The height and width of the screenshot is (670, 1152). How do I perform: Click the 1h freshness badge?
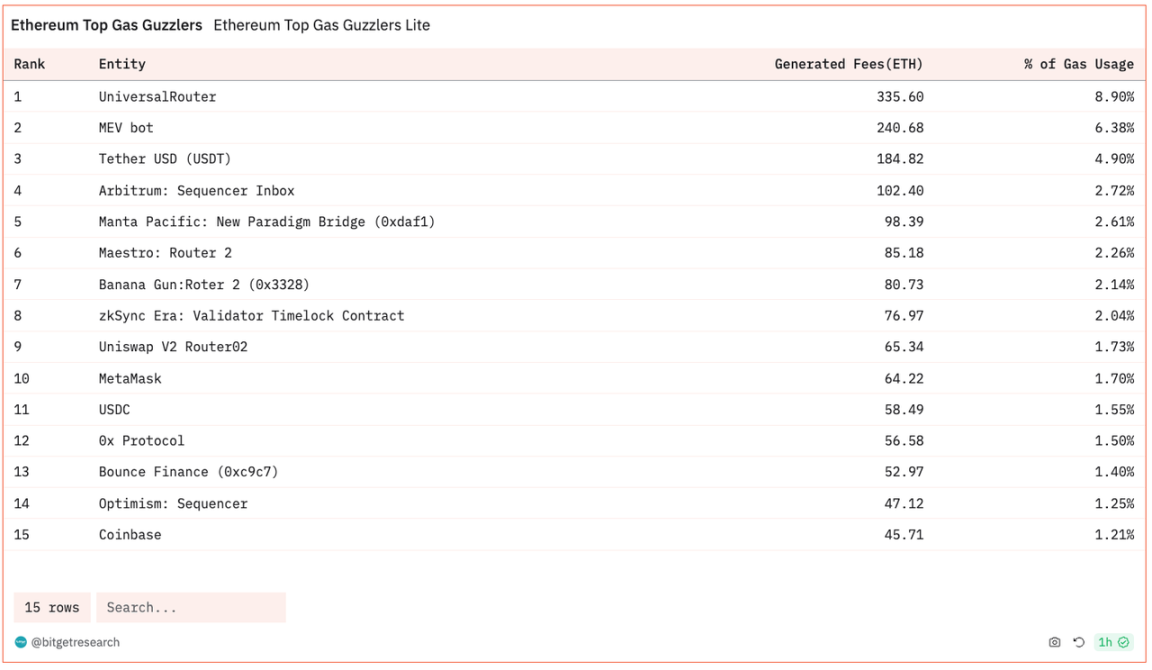(1105, 642)
